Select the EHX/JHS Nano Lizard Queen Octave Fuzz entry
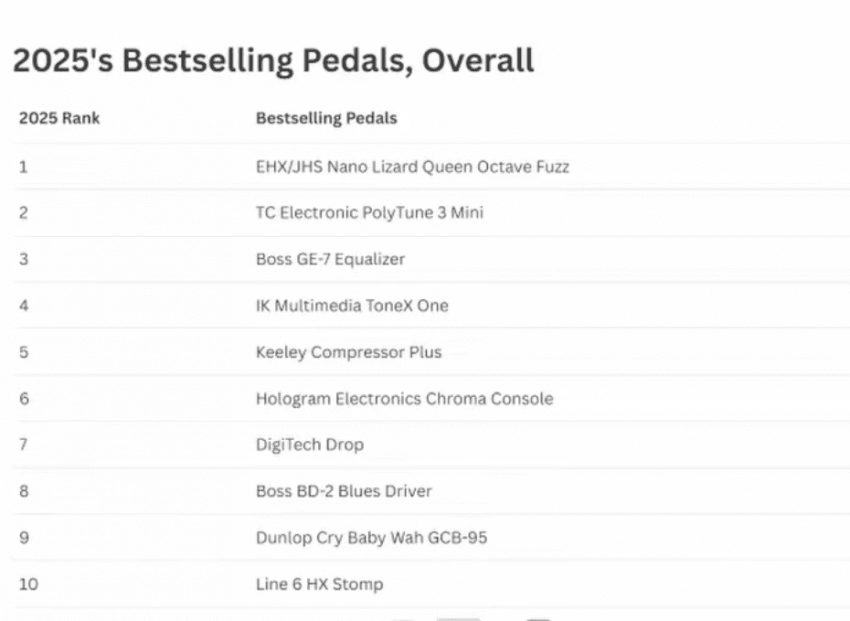850x621 pixels. 412,167
